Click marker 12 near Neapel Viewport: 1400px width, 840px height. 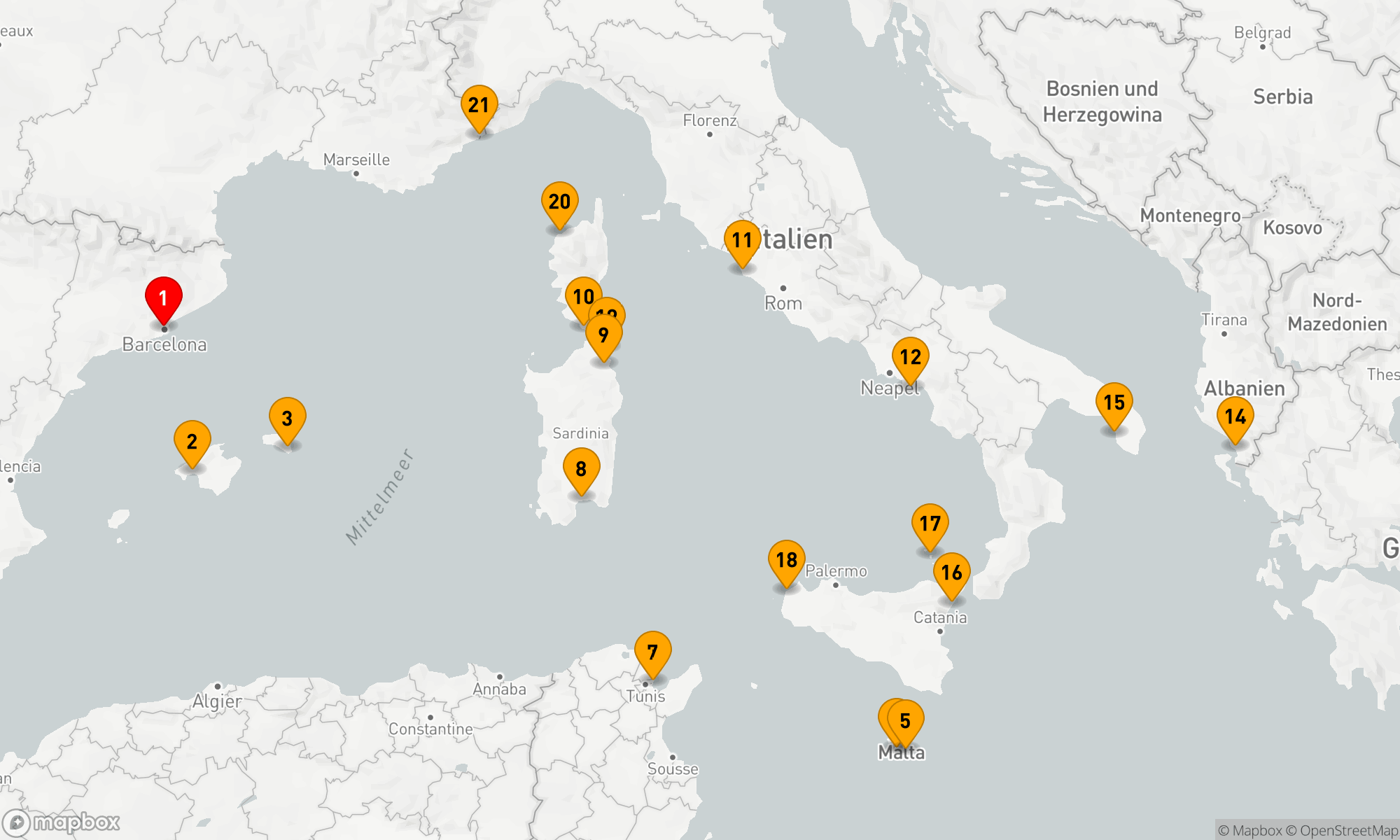click(911, 357)
